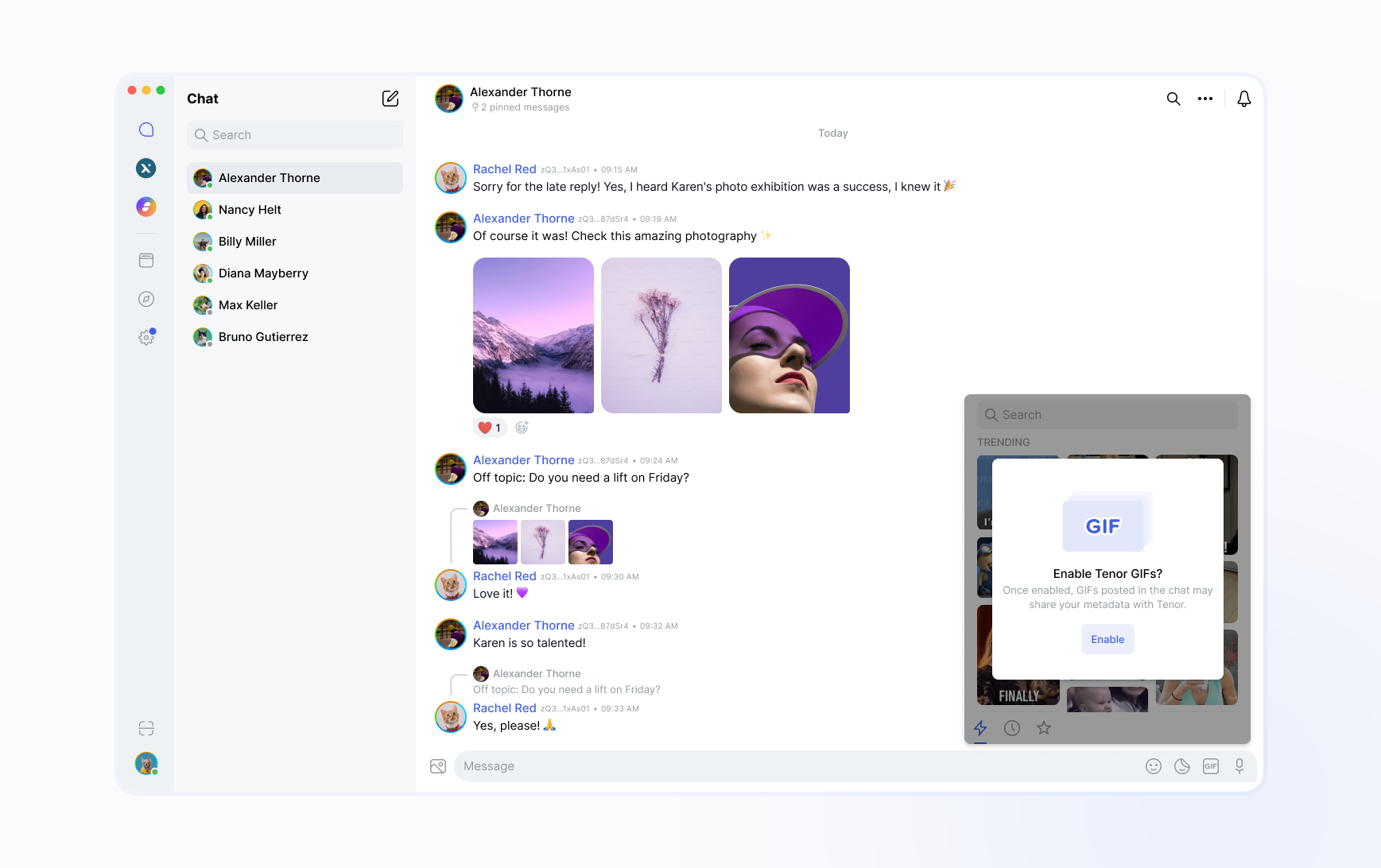1381x868 pixels.
Task: Open own profile avatar at sidebar bottom
Action: [146, 763]
